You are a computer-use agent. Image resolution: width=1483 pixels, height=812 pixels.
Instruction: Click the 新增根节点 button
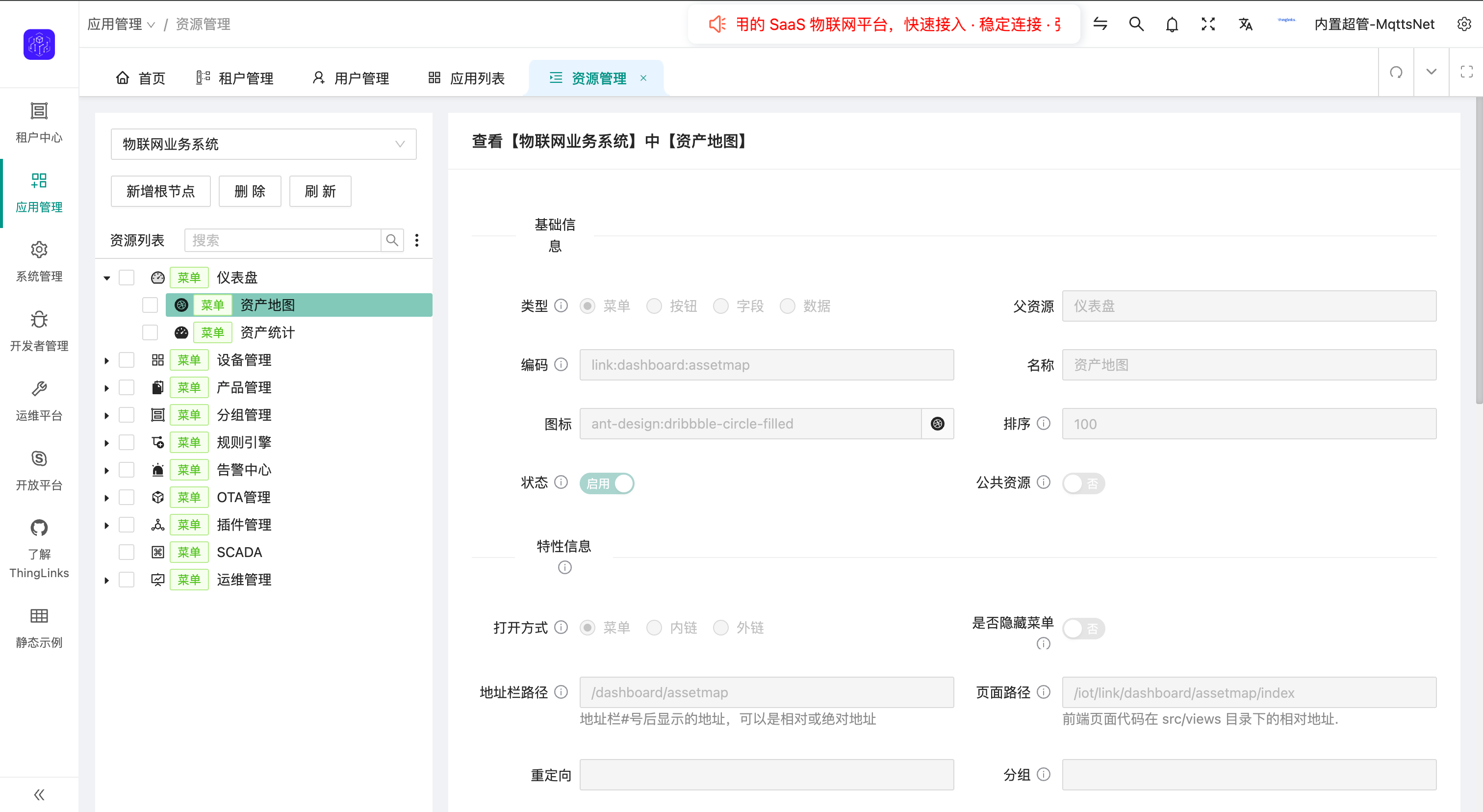161,191
